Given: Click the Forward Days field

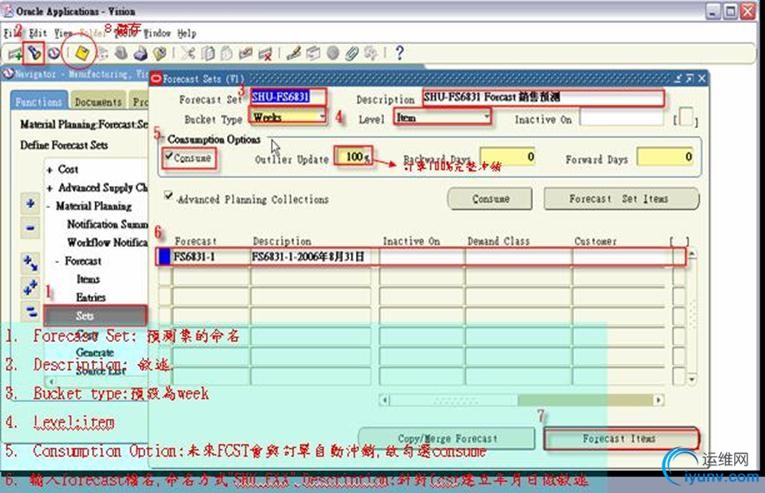Looking at the screenshot, I should [664, 157].
